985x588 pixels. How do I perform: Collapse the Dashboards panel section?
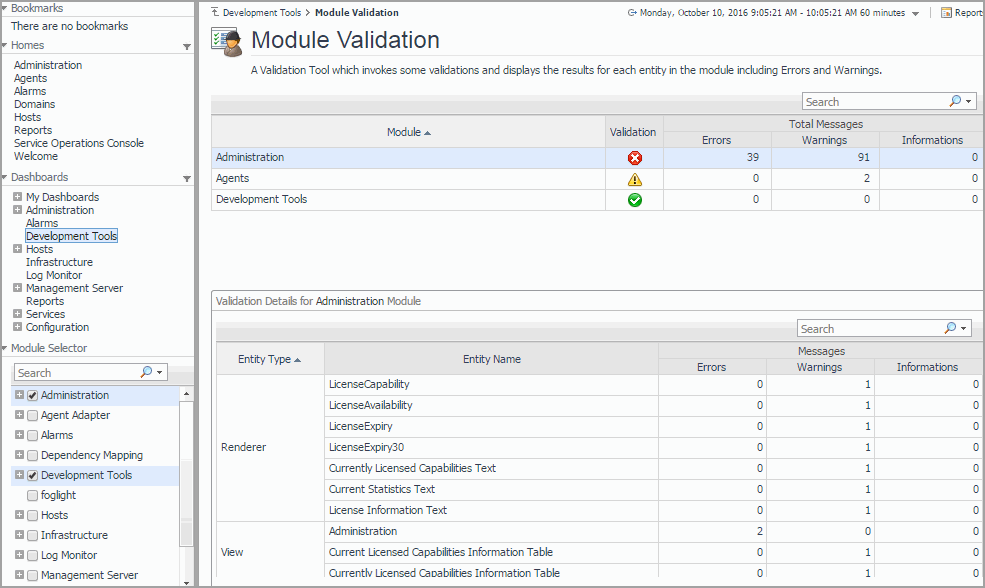[x=186, y=178]
